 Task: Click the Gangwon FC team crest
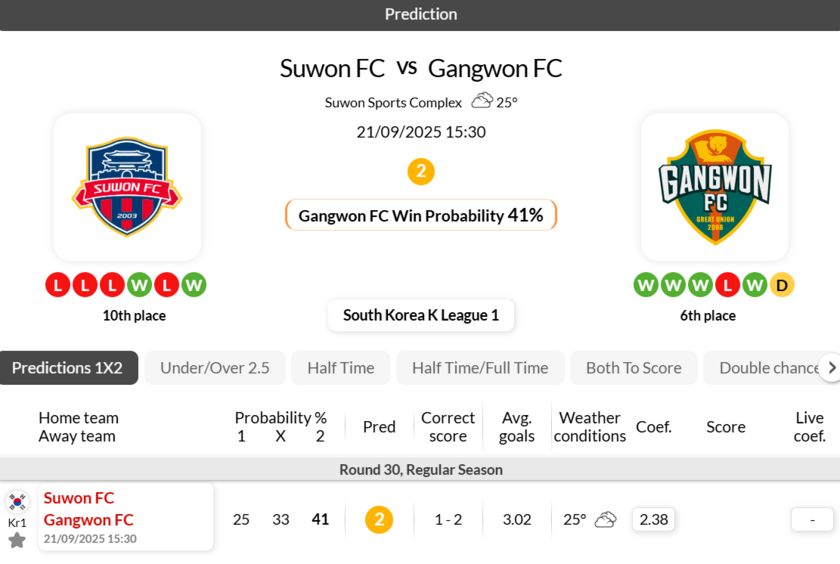tap(714, 187)
